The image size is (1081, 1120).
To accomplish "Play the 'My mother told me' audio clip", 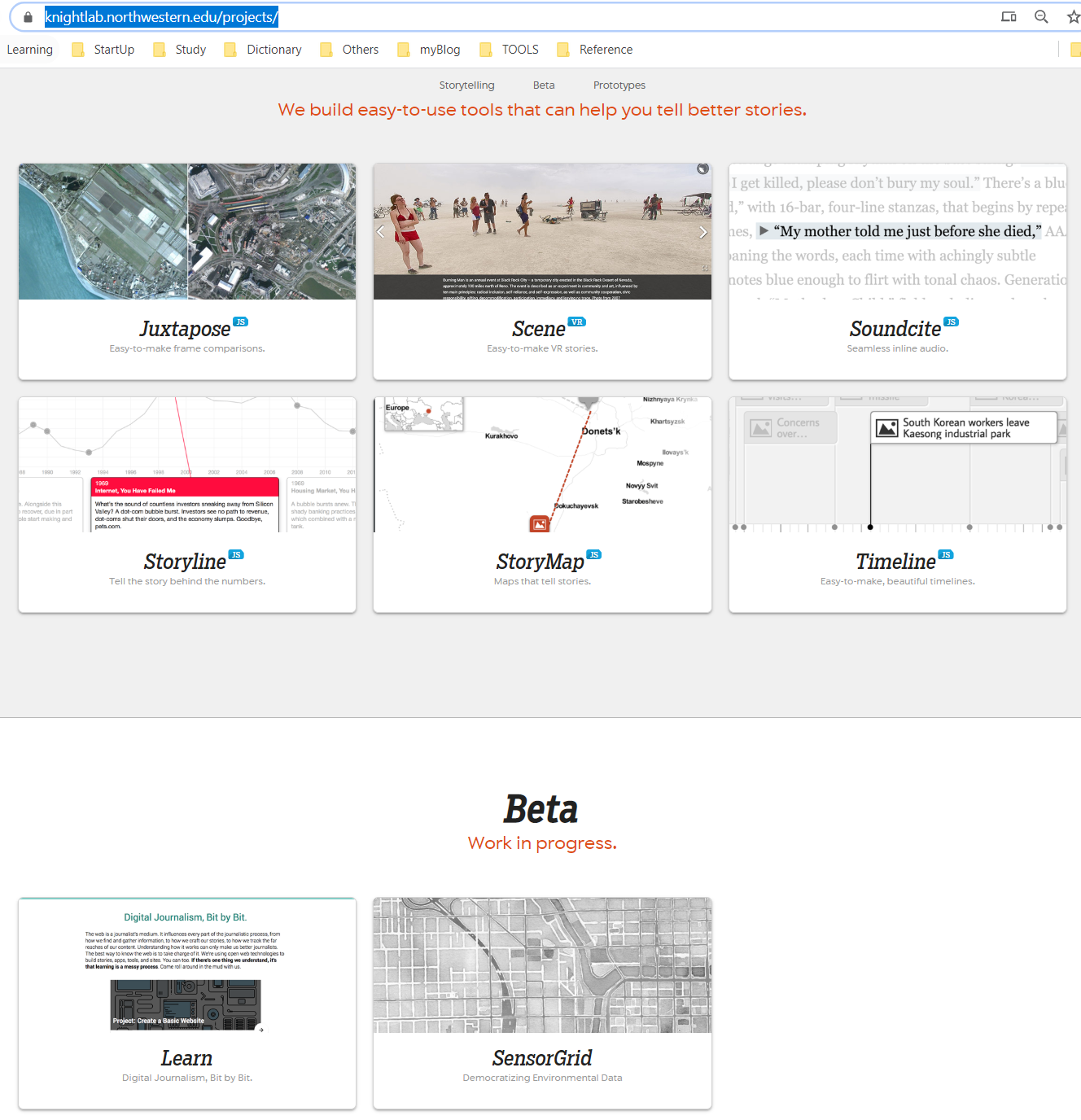I will tap(764, 231).
